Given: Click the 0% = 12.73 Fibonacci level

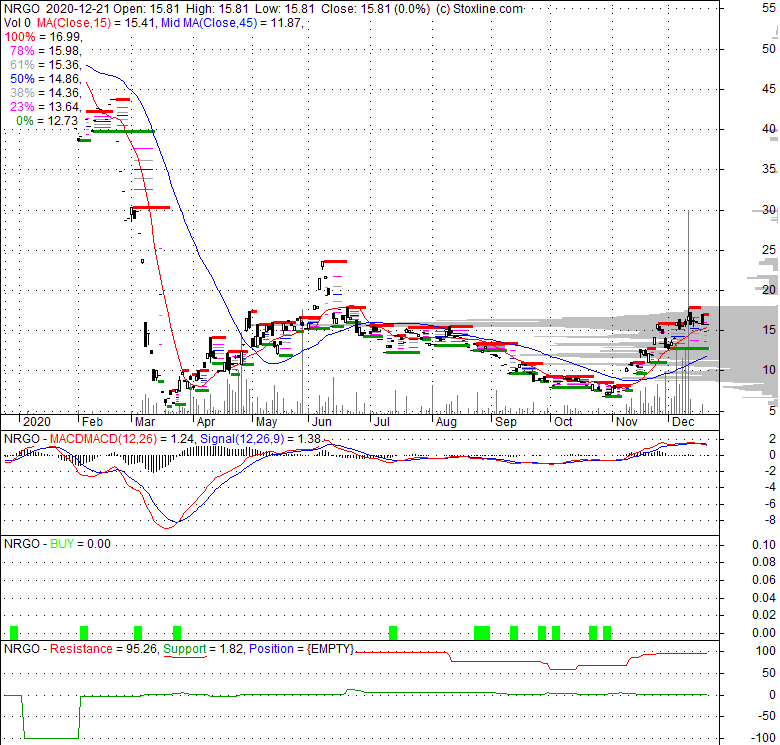Looking at the screenshot, I should click(47, 120).
